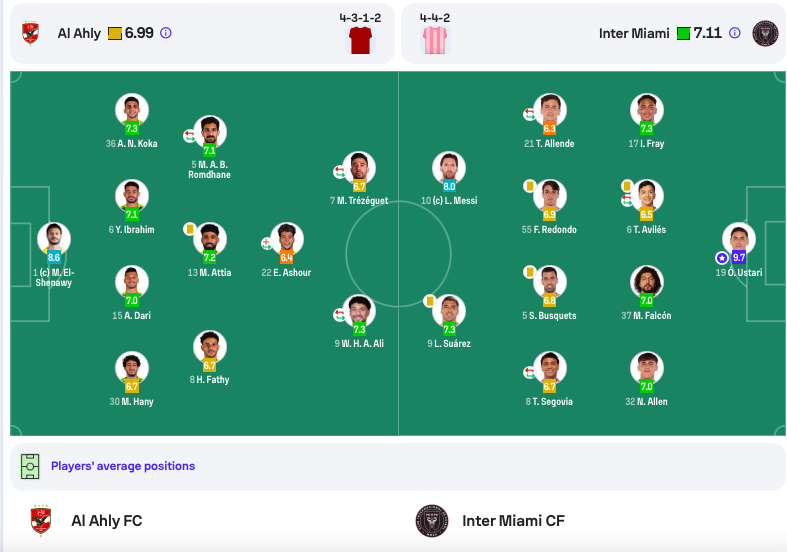Click the yellow card icon beside L. Suárez
This screenshot has height=552, width=787.
pyautogui.click(x=429, y=301)
